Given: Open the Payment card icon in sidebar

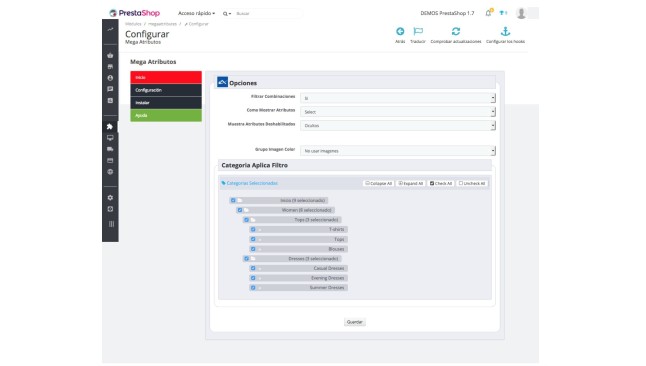Looking at the screenshot, I should (x=110, y=160).
